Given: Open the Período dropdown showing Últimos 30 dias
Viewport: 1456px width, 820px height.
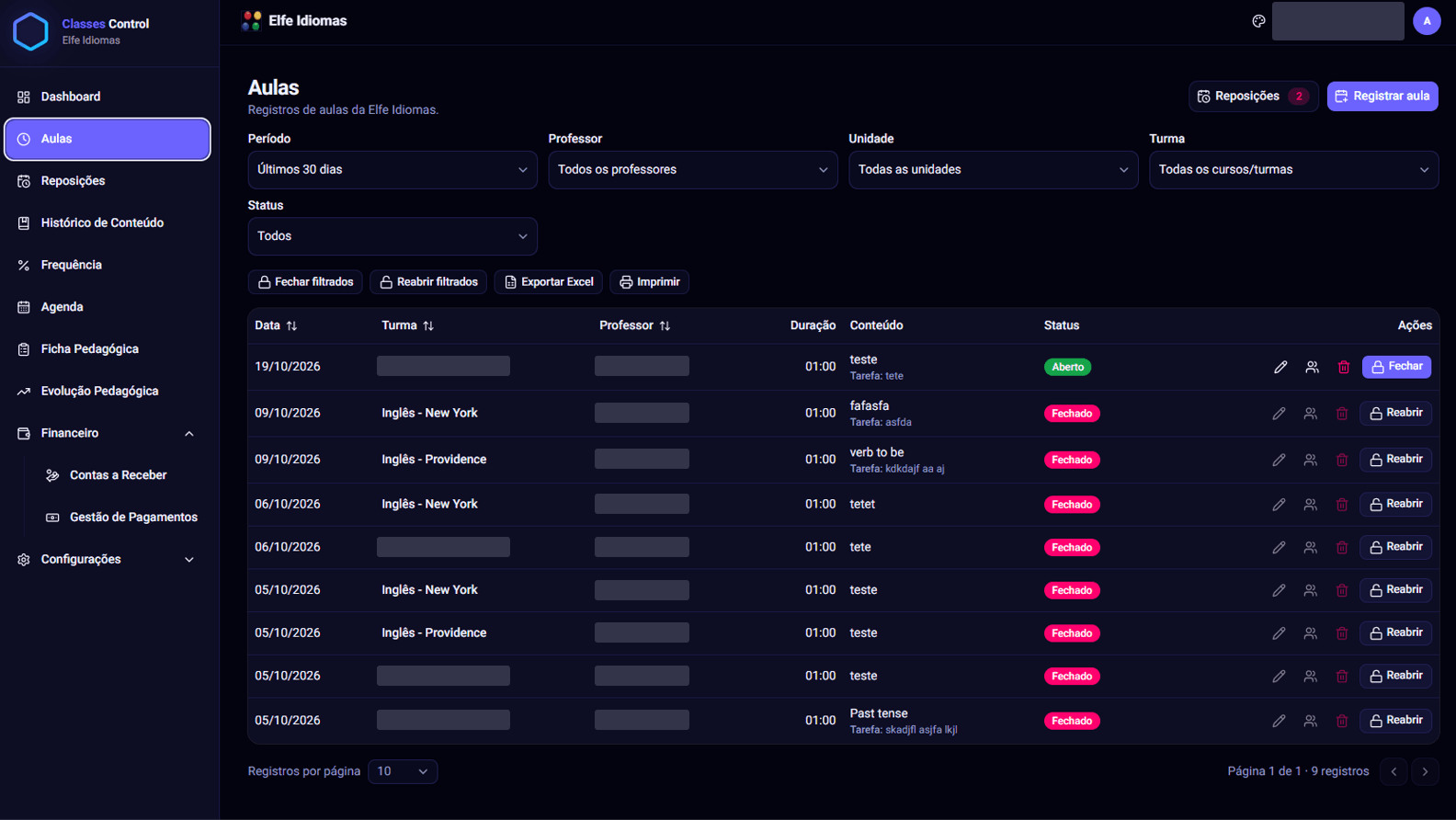Looking at the screenshot, I should pyautogui.click(x=392, y=170).
